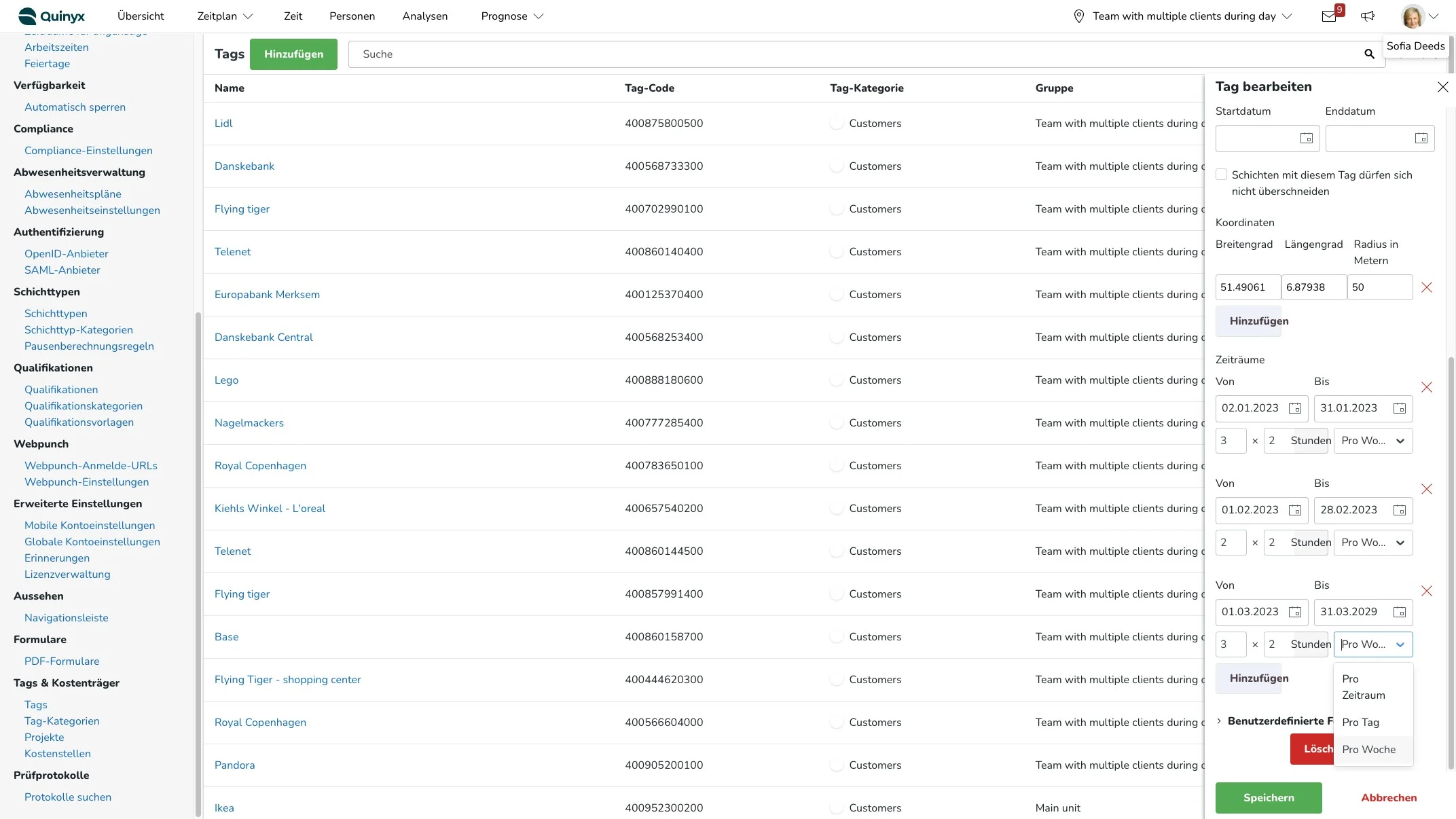
Task: Choose Pro Zeitraum option in the list
Action: tap(1363, 687)
